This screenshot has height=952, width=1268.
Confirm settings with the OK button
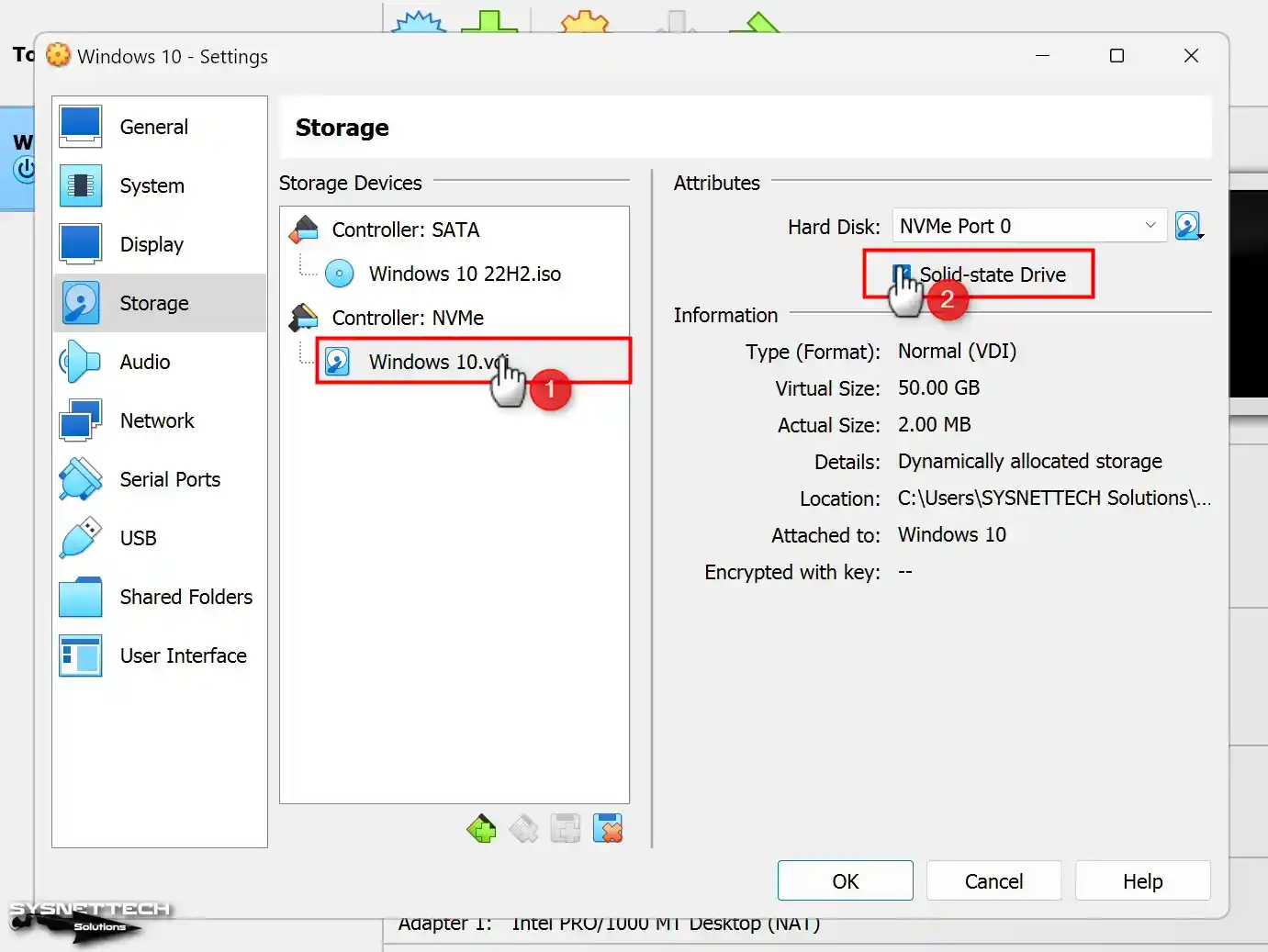click(x=846, y=881)
